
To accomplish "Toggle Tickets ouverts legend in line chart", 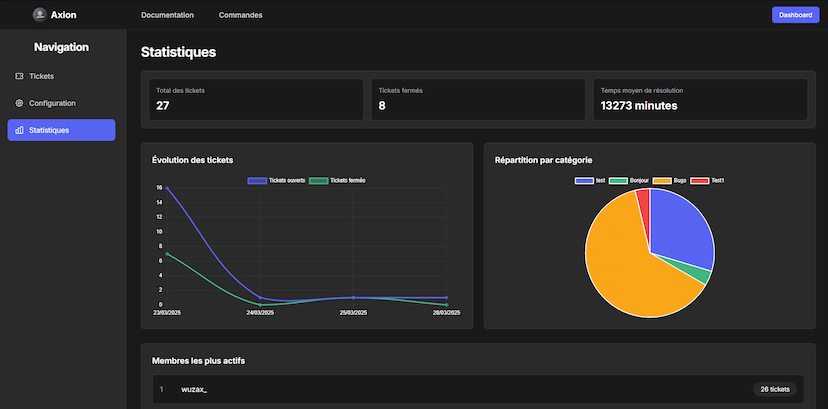I will pos(276,180).
